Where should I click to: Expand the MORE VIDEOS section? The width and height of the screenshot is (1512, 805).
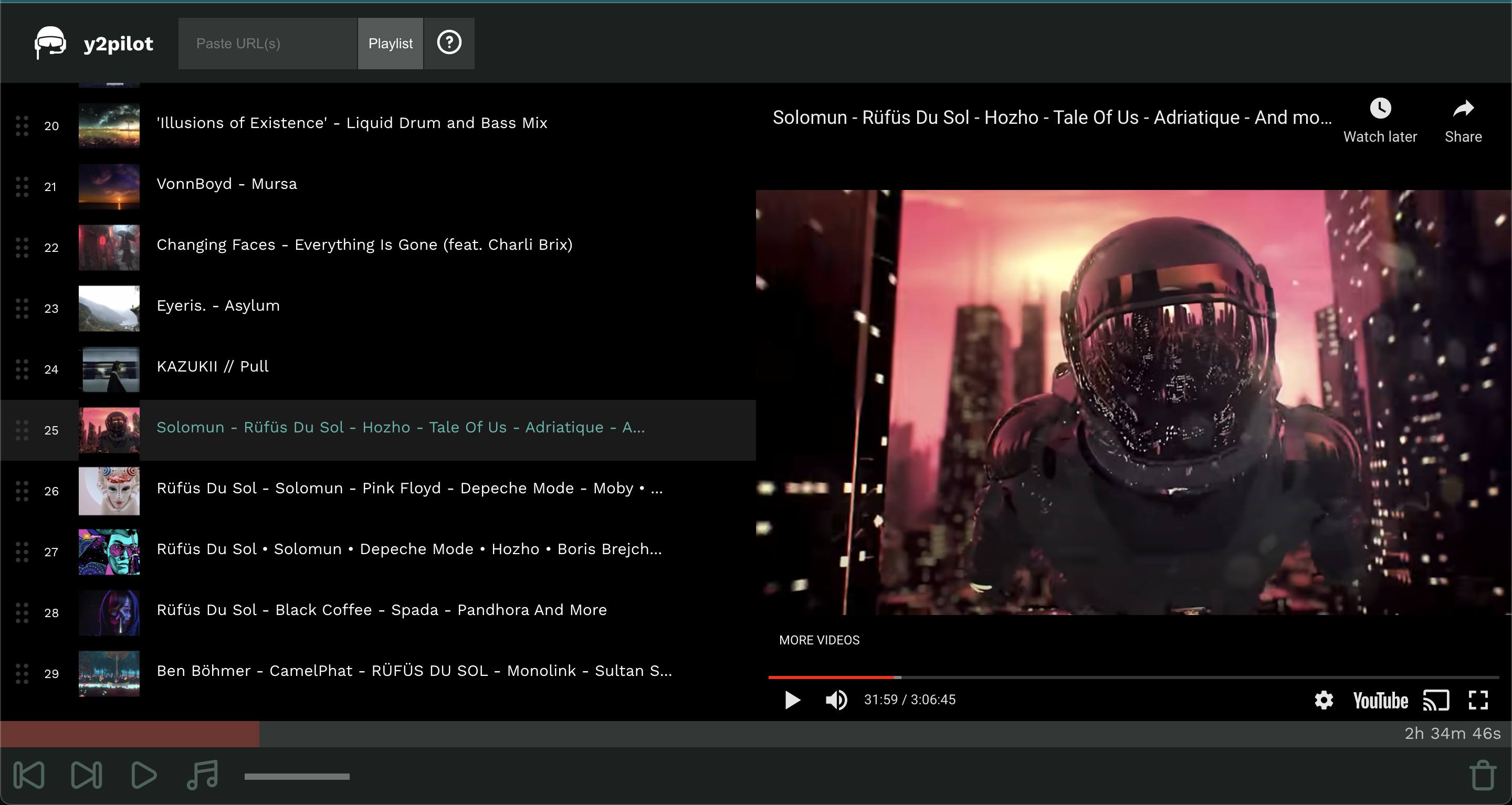[820, 640]
